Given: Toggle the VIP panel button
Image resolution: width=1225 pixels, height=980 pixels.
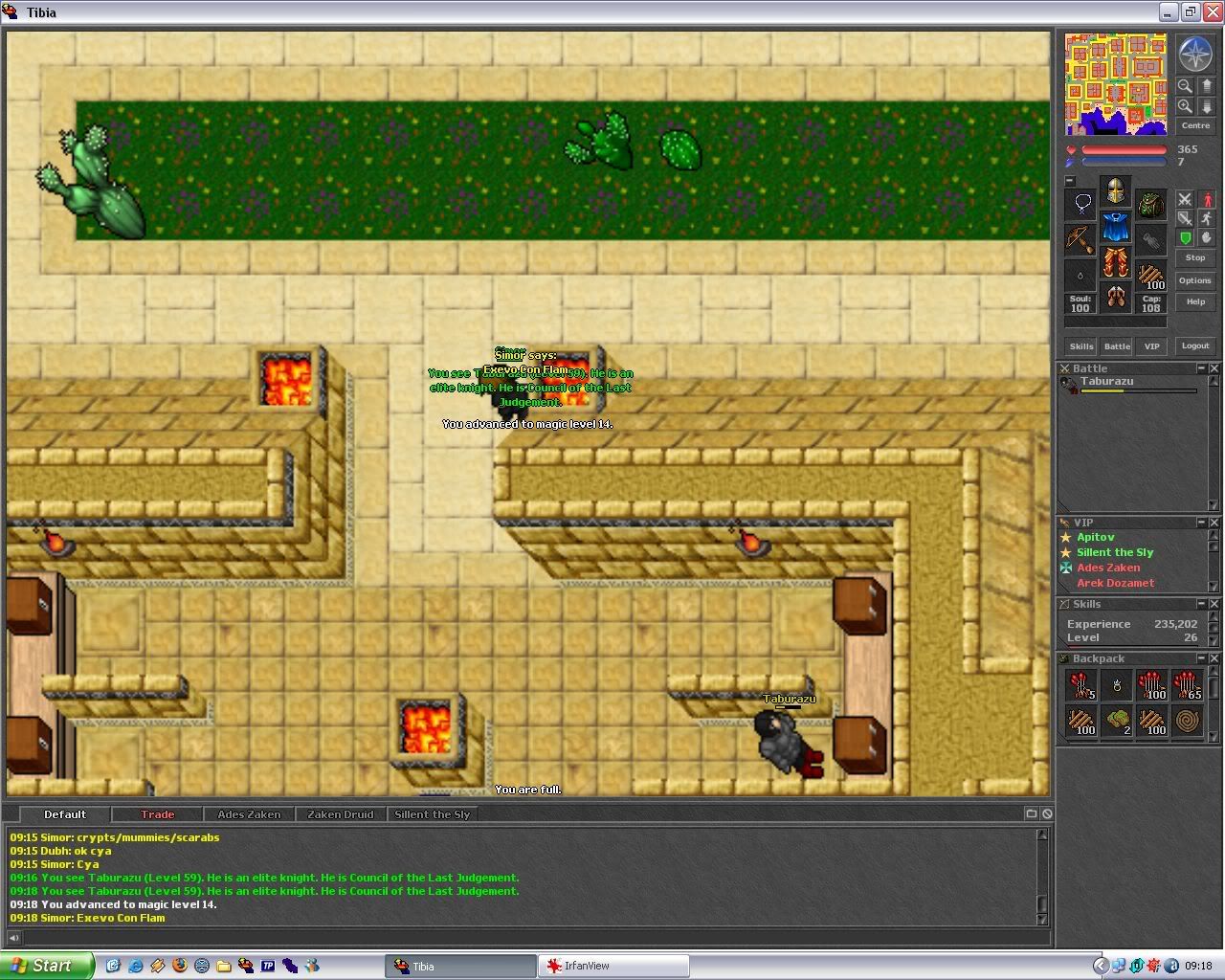Looking at the screenshot, I should coord(1152,346).
